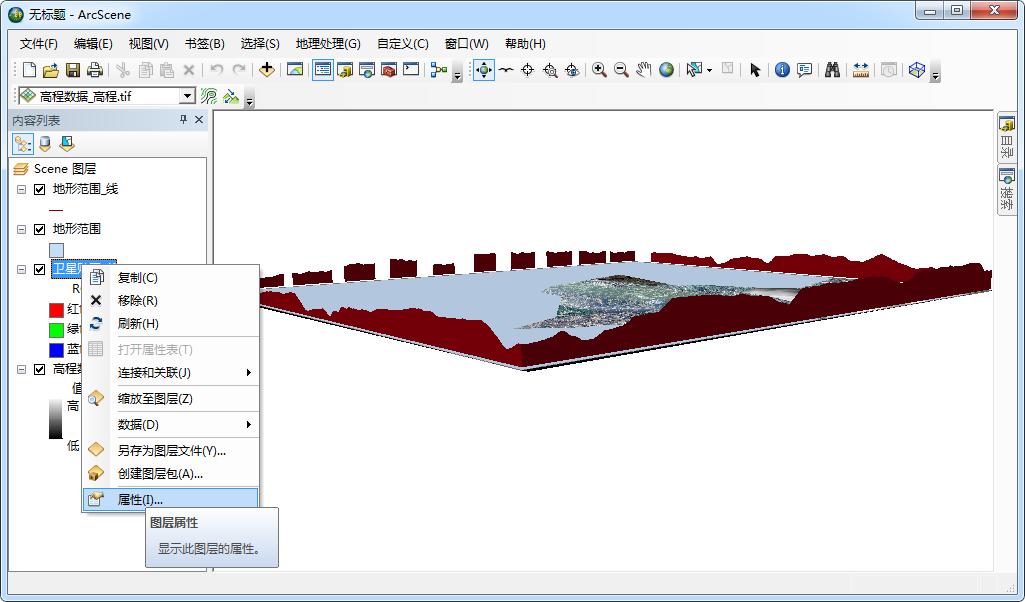Select the Identify info tool
The height and width of the screenshot is (602, 1025).
pyautogui.click(x=782, y=70)
